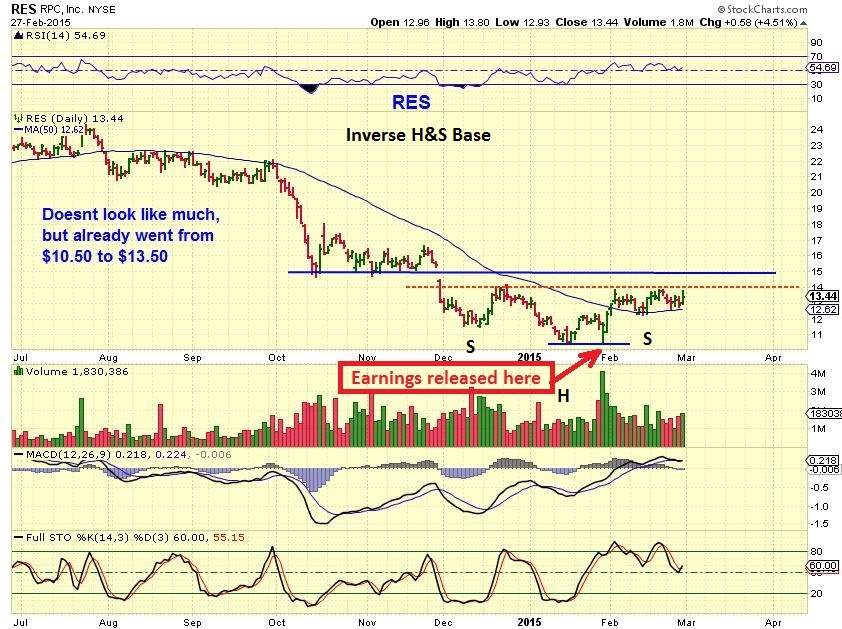Click the Close 13.44 value in header

587,23
